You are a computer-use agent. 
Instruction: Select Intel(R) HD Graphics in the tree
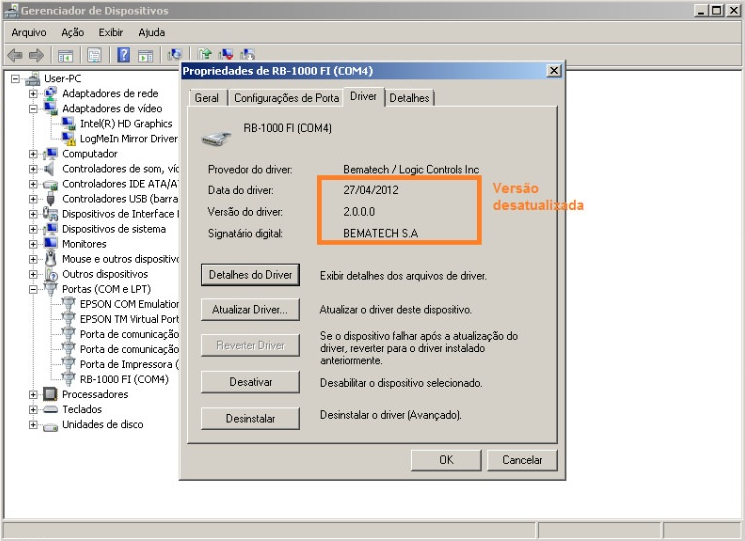point(126,124)
